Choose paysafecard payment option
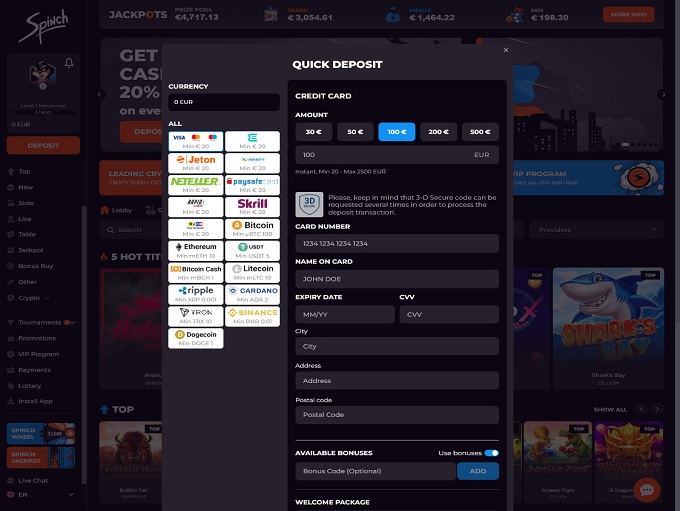Viewport: 680px width, 511px height. pyautogui.click(x=252, y=184)
